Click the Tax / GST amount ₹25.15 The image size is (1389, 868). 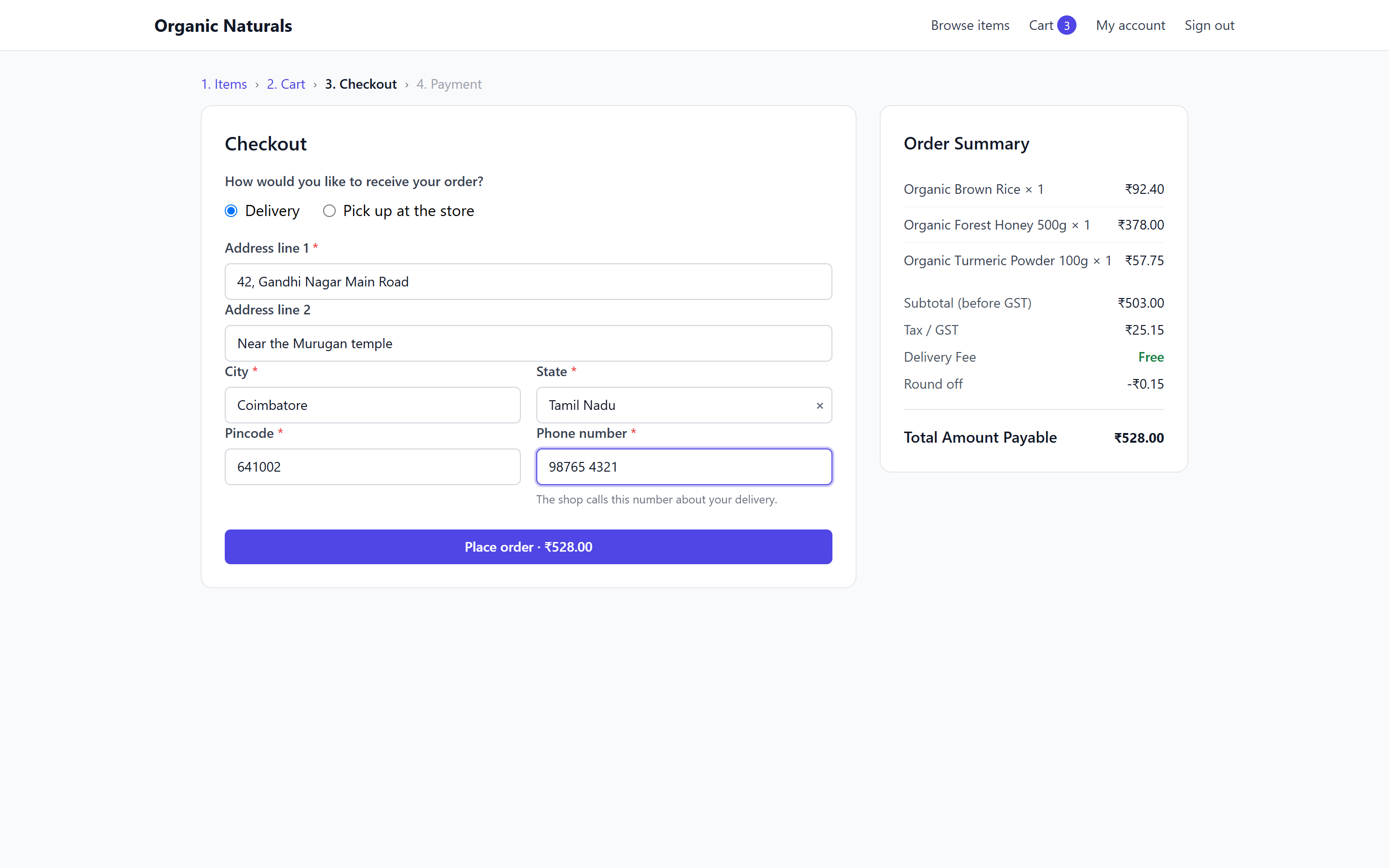[x=1144, y=329]
